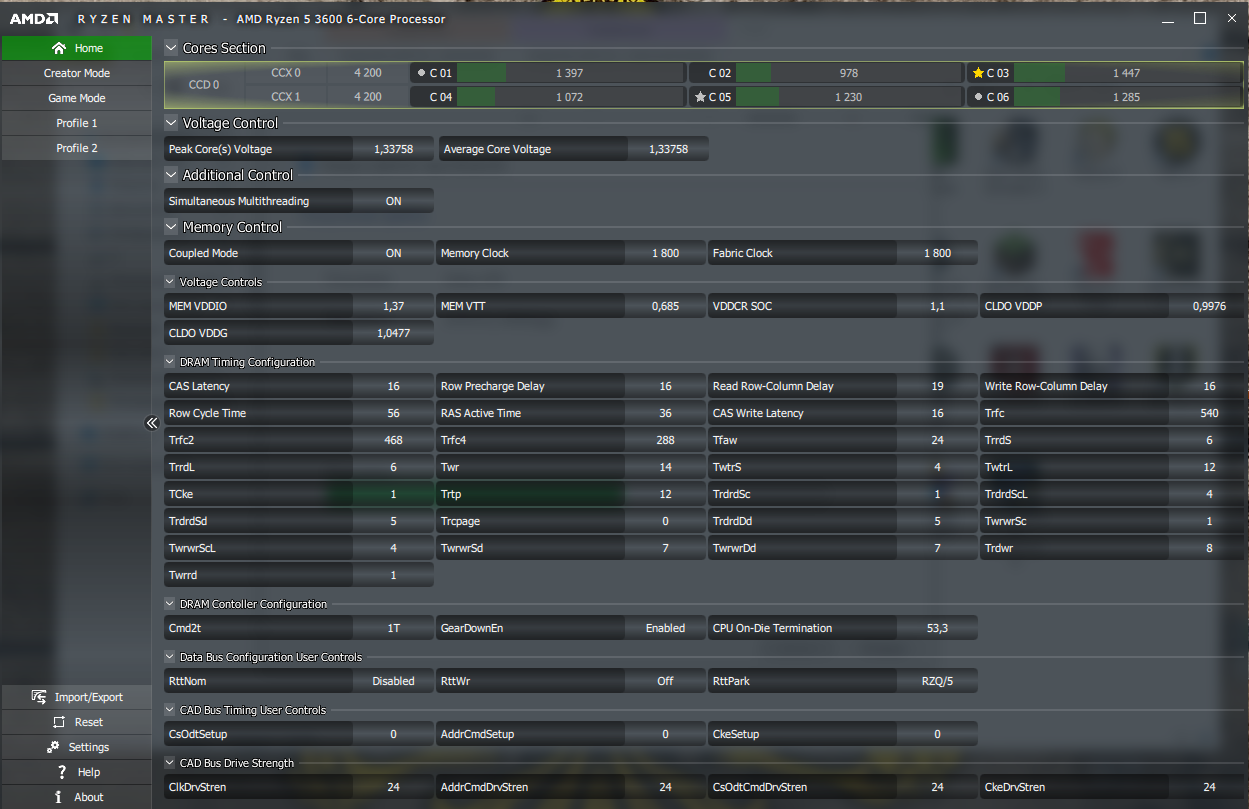This screenshot has height=809, width=1249.
Task: Collapse the Voltage Controls subsection
Action: (x=169, y=282)
